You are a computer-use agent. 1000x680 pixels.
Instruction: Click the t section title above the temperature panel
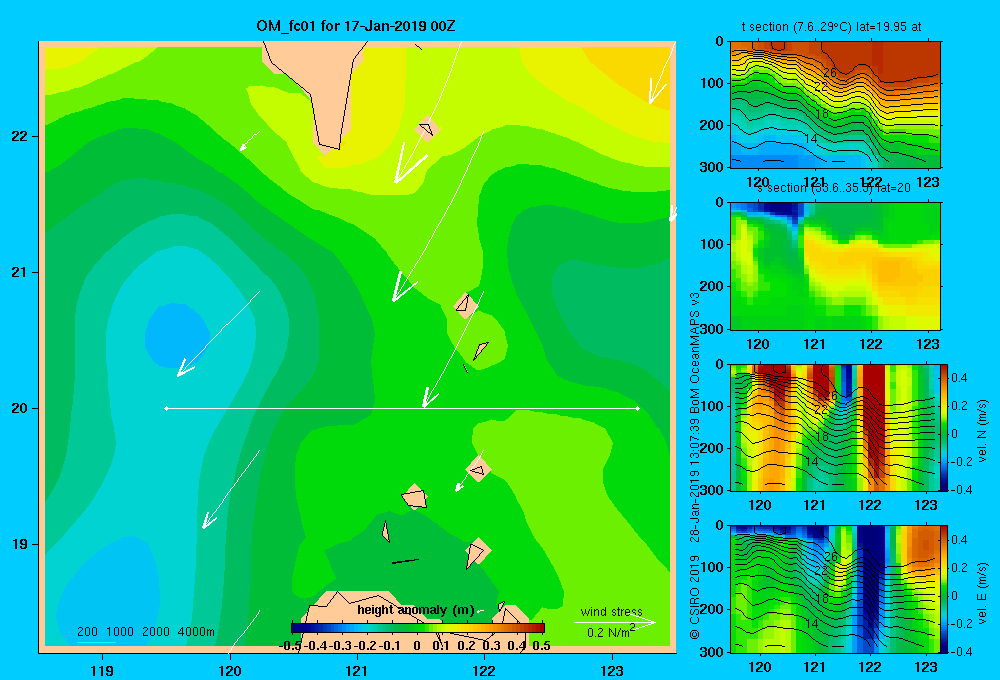pyautogui.click(x=831, y=27)
